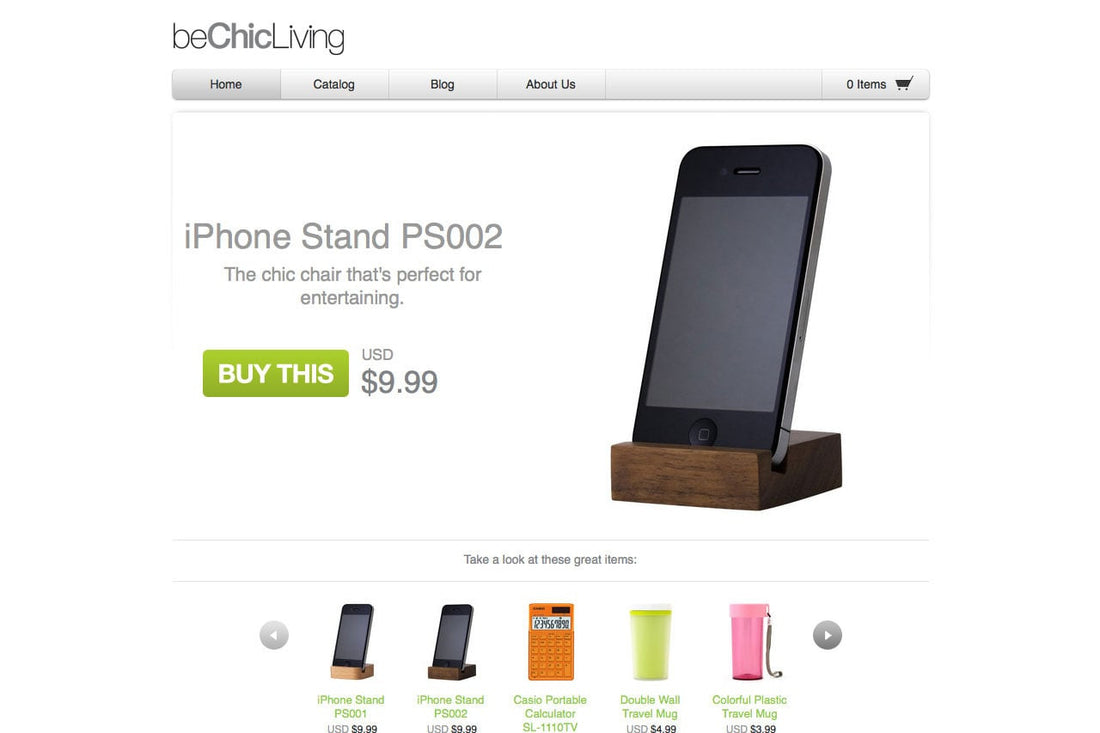
Task: View the green Double Wall mug image
Action: tap(650, 642)
